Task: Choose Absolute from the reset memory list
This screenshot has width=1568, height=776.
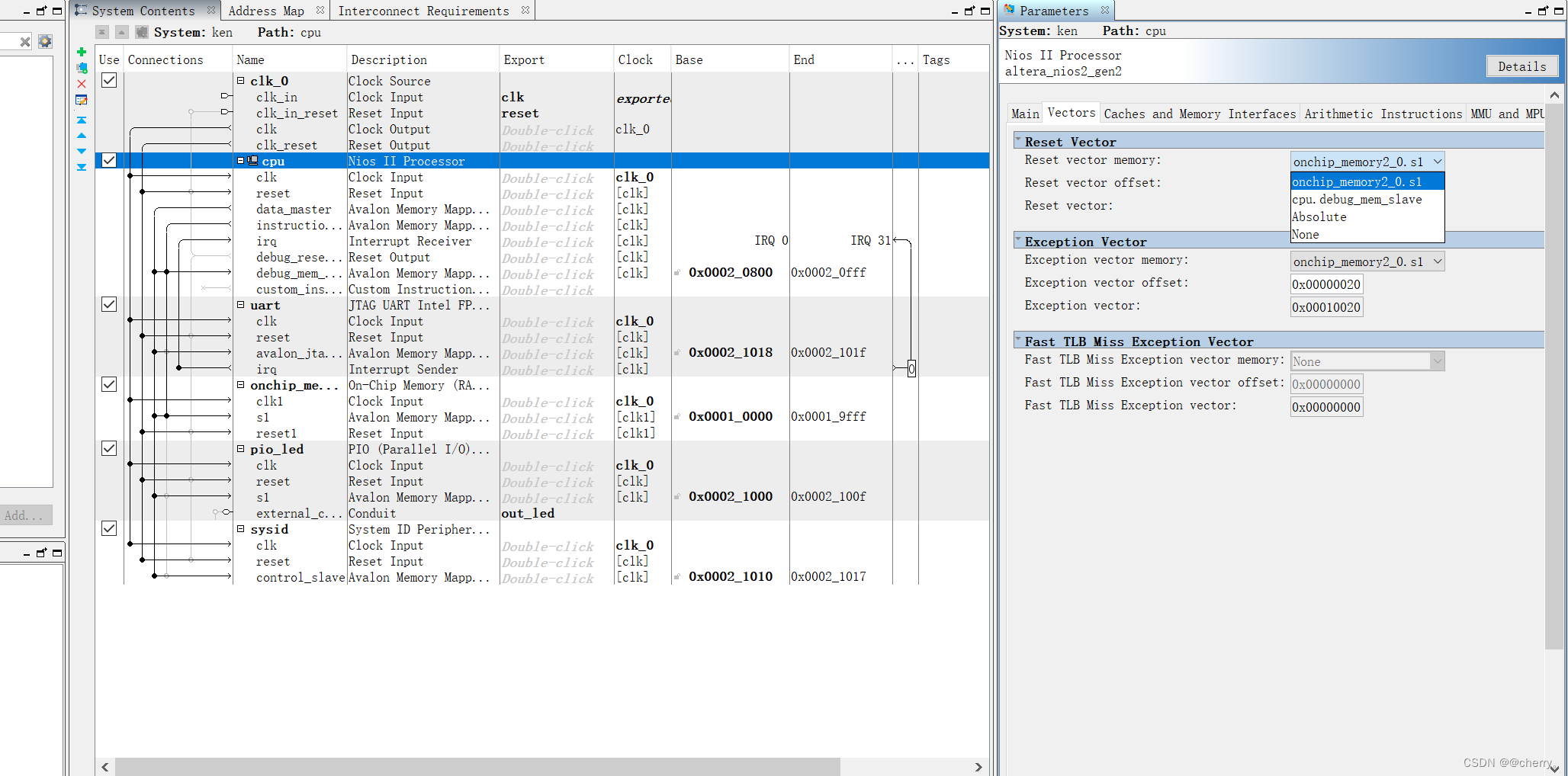Action: coord(1367,217)
